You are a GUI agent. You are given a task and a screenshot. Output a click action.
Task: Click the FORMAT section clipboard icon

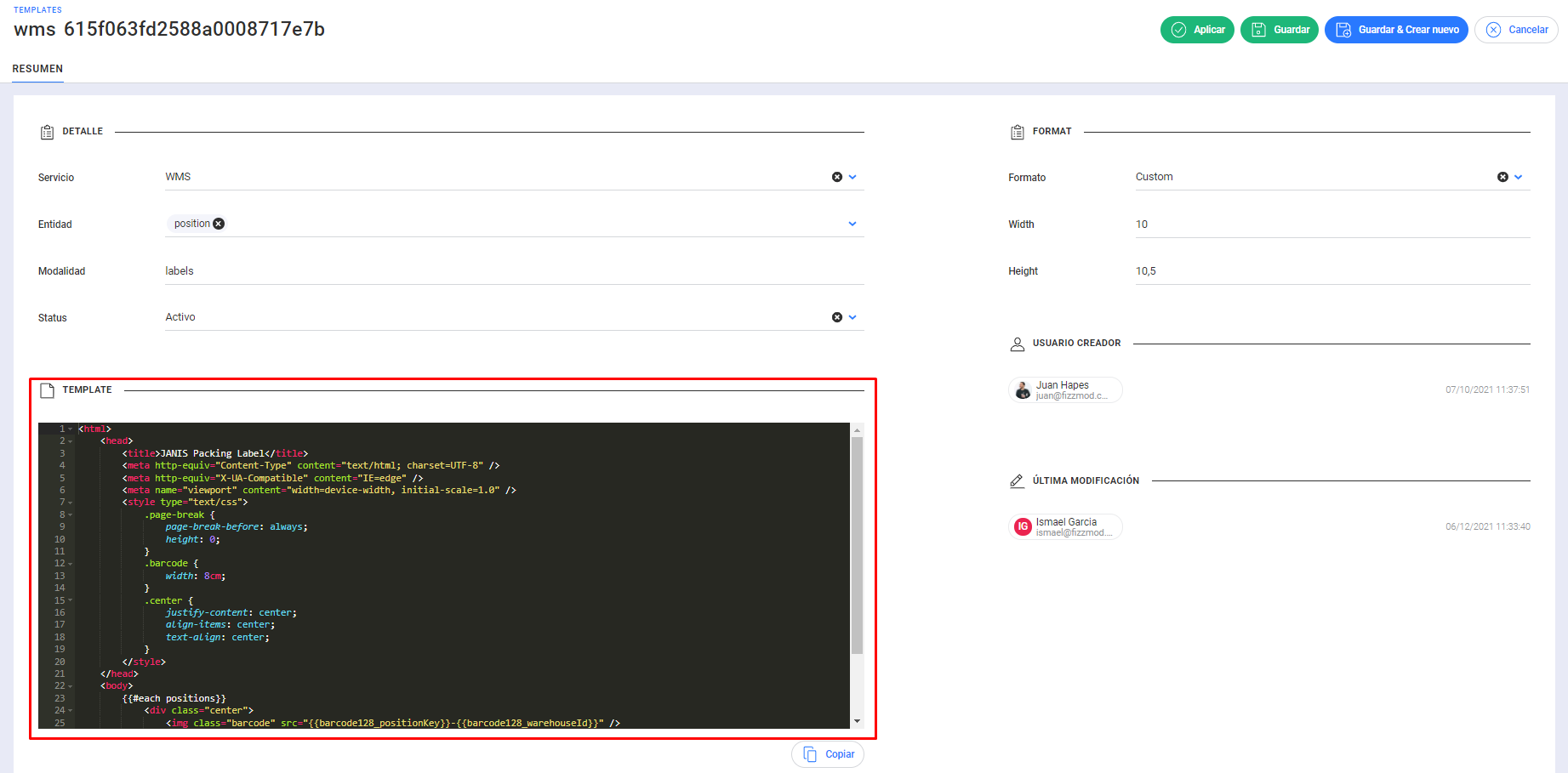[x=1018, y=132]
